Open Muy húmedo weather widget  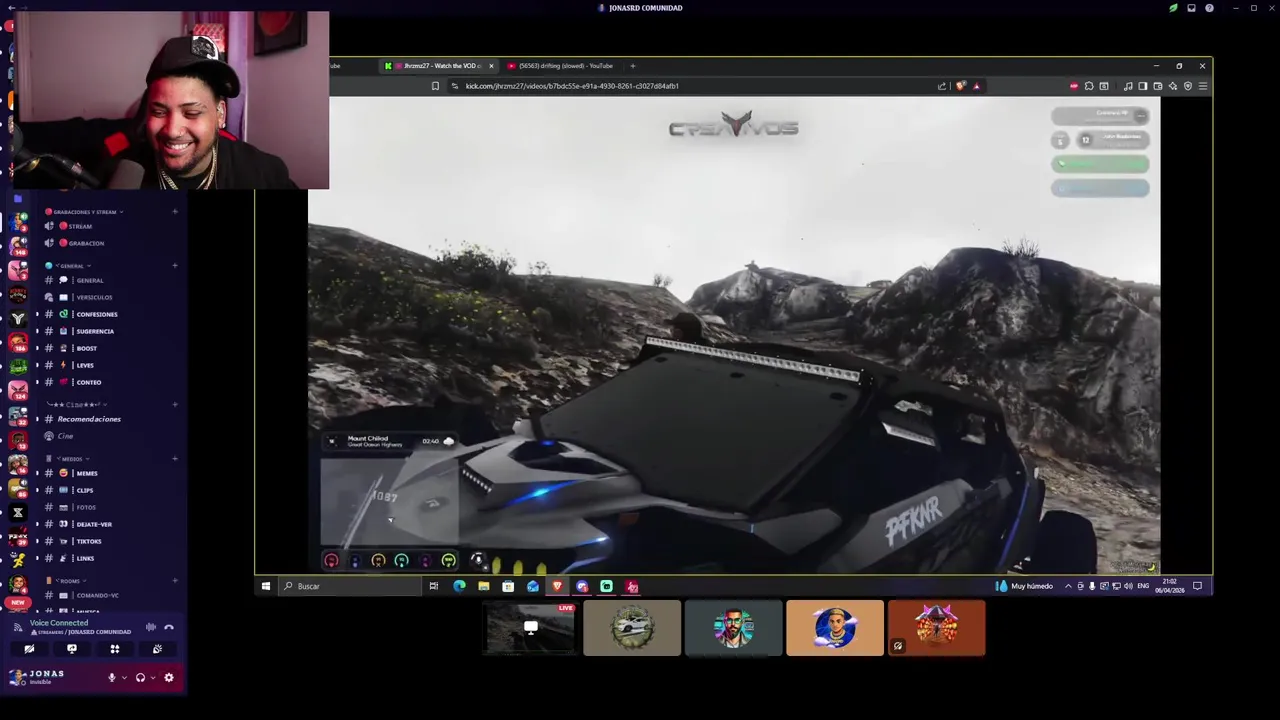coord(1024,586)
